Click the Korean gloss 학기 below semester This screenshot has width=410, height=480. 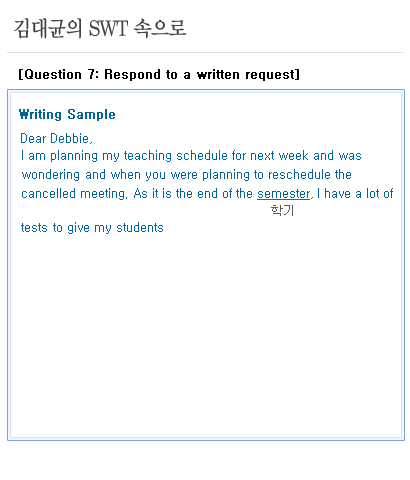point(282,210)
